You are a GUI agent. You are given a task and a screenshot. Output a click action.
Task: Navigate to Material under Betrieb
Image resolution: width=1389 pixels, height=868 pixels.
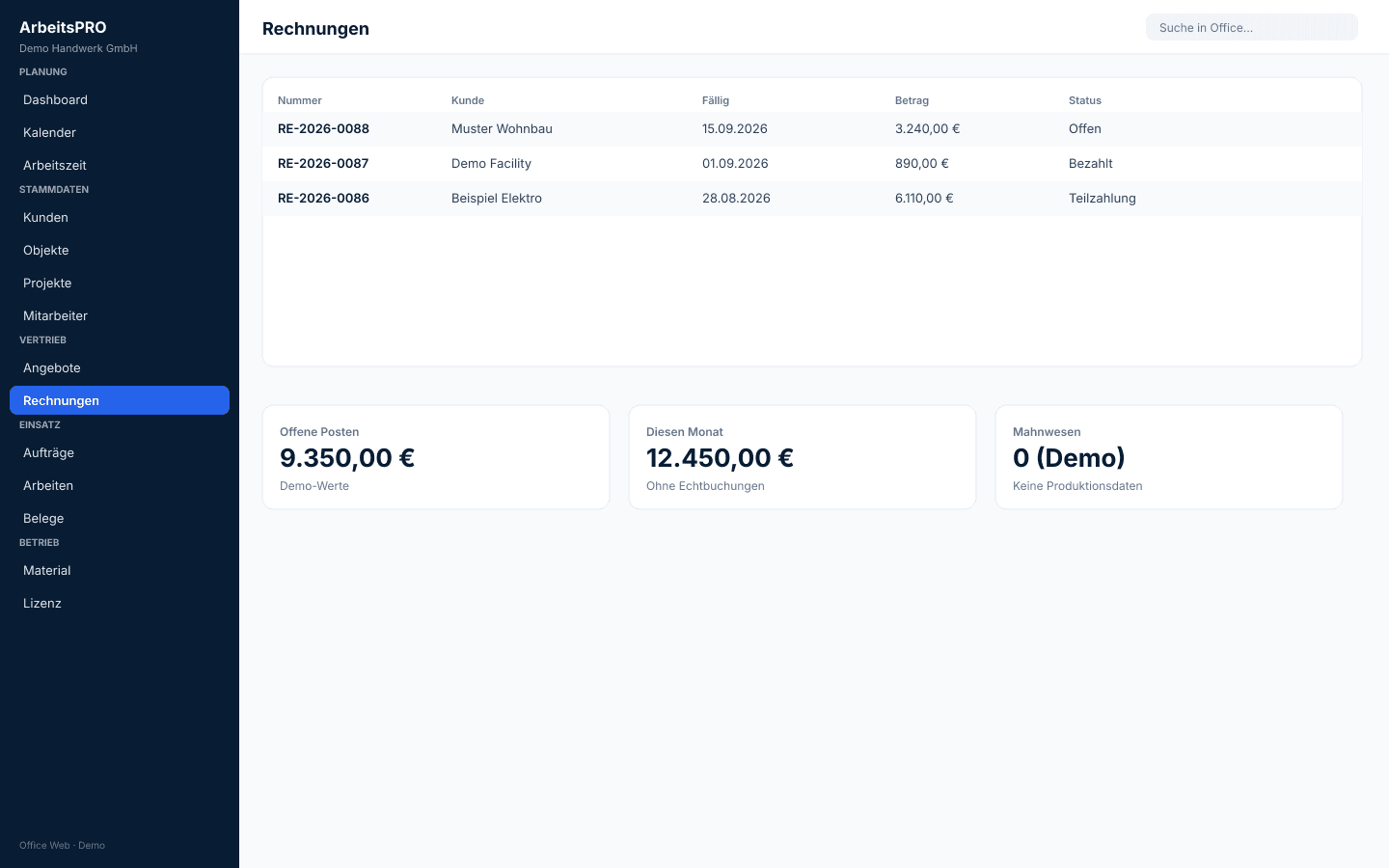(x=120, y=570)
